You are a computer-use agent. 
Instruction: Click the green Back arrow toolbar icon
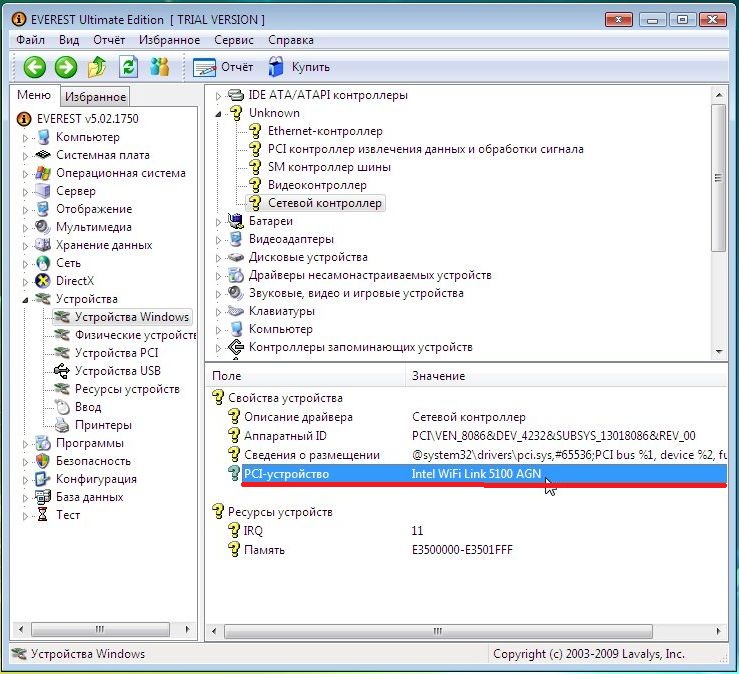coord(34,67)
